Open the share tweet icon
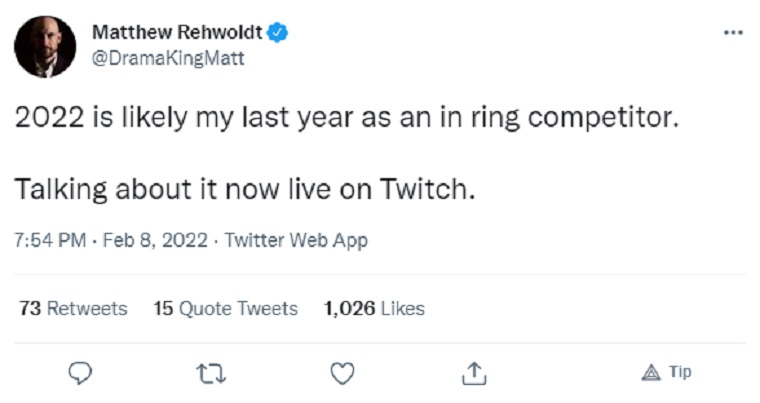The width and height of the screenshot is (760, 403). (473, 373)
